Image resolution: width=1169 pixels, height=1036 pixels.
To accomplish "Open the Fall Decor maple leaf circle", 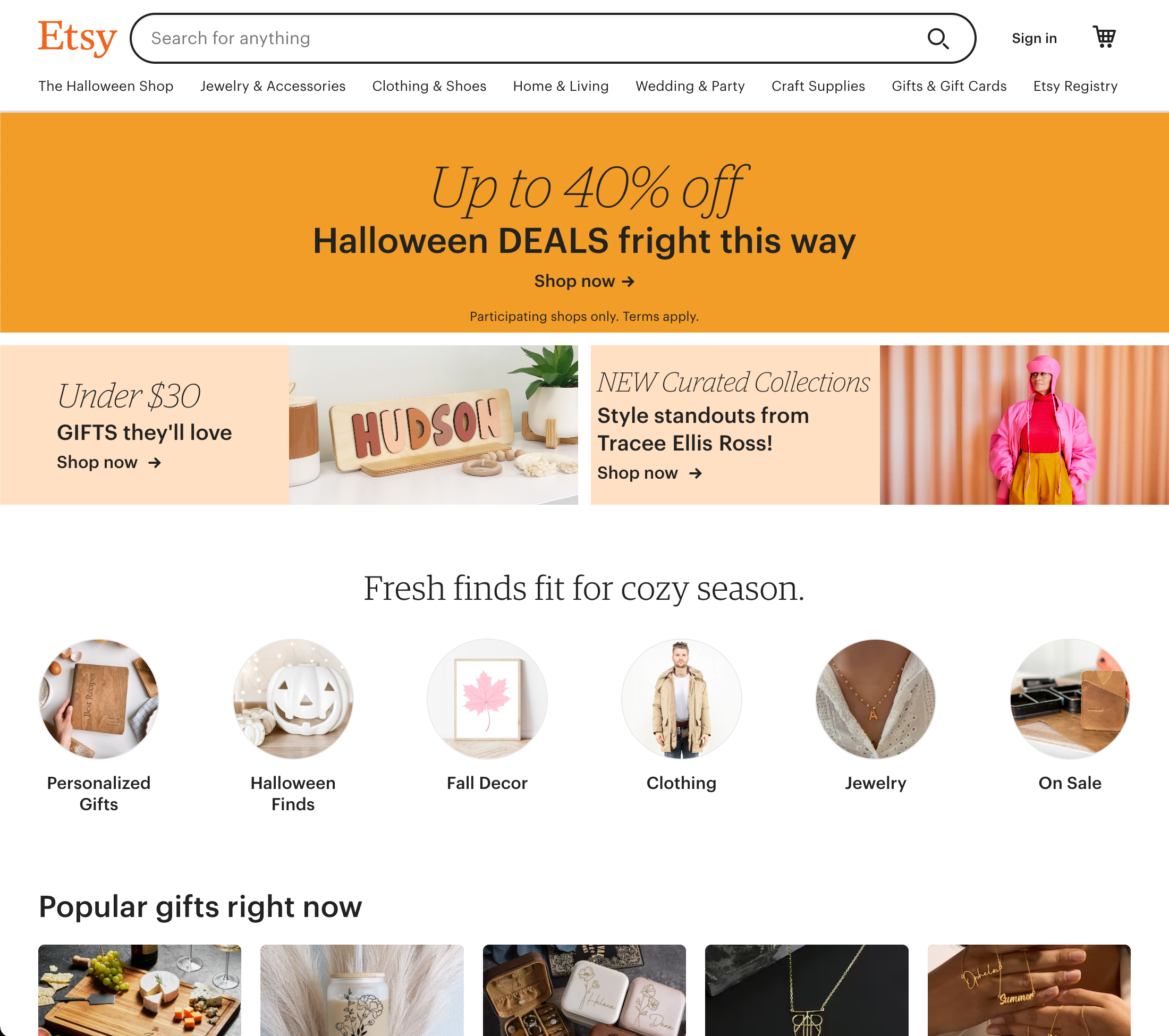I will click(487, 699).
